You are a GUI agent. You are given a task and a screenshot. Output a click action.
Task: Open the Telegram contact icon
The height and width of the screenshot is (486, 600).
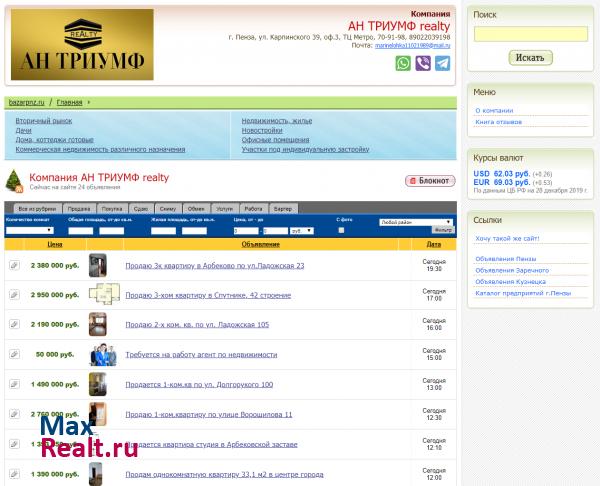442,63
